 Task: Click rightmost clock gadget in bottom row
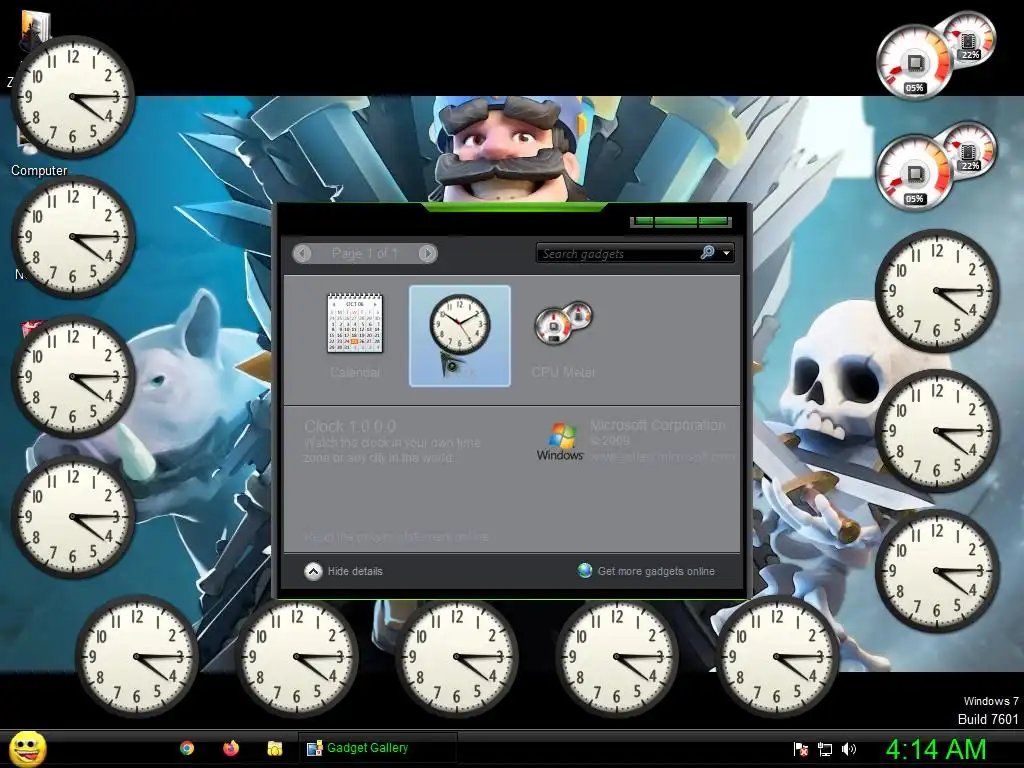[x=776, y=657]
